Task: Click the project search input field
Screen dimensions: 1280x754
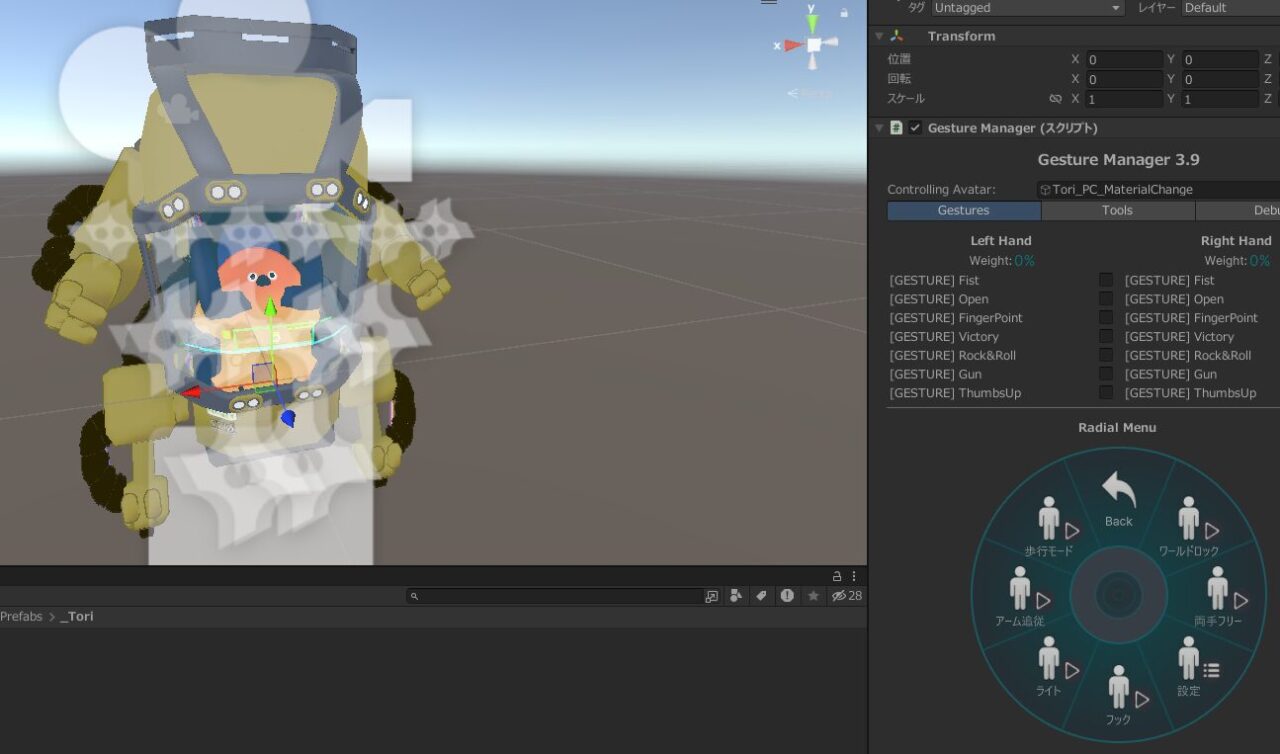Action: point(560,596)
